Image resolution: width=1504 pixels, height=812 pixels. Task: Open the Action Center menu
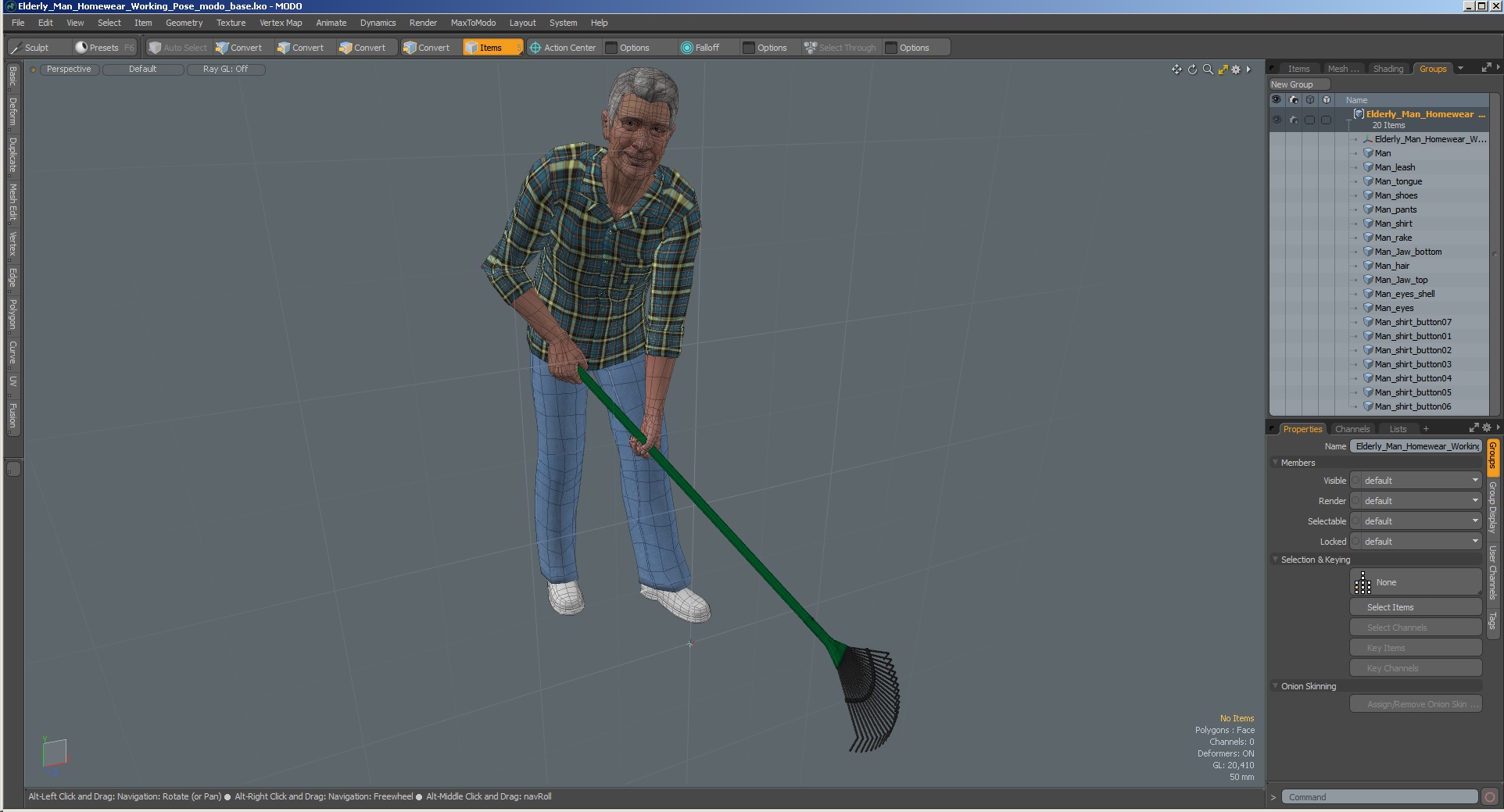(563, 48)
